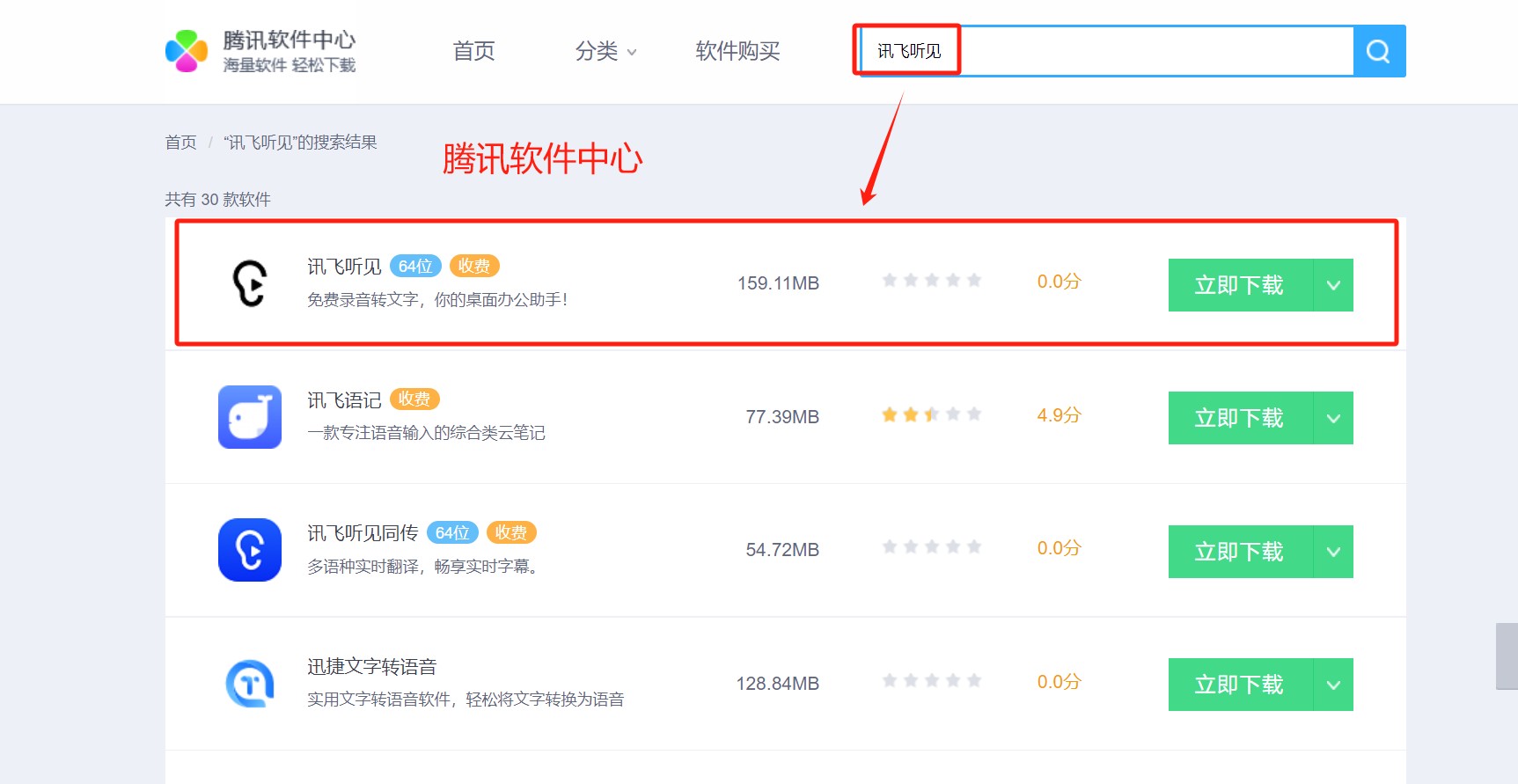Click the 0.0分 score for 迅捷文字转语音
Viewport: 1518px width, 784px height.
click(x=1059, y=682)
